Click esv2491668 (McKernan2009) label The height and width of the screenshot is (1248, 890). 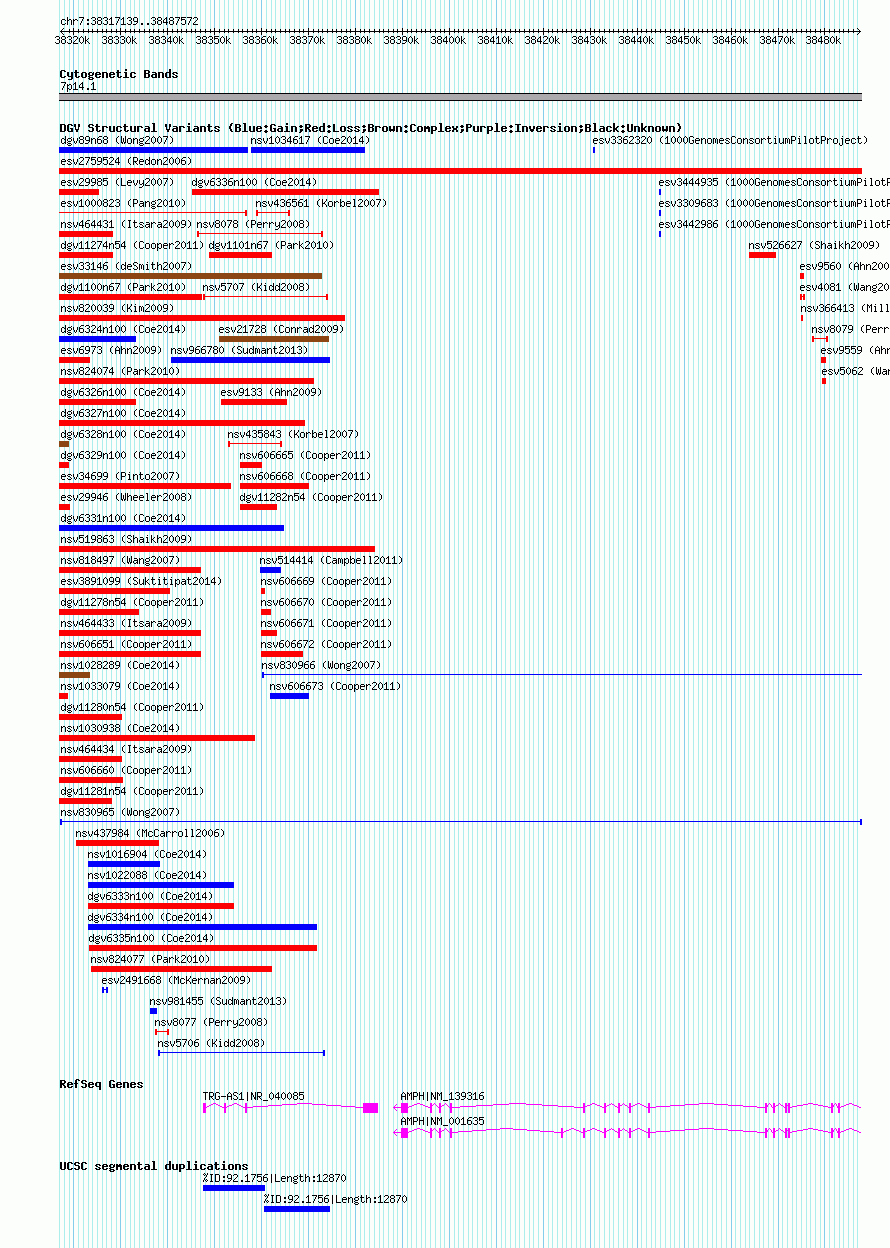pos(176,980)
